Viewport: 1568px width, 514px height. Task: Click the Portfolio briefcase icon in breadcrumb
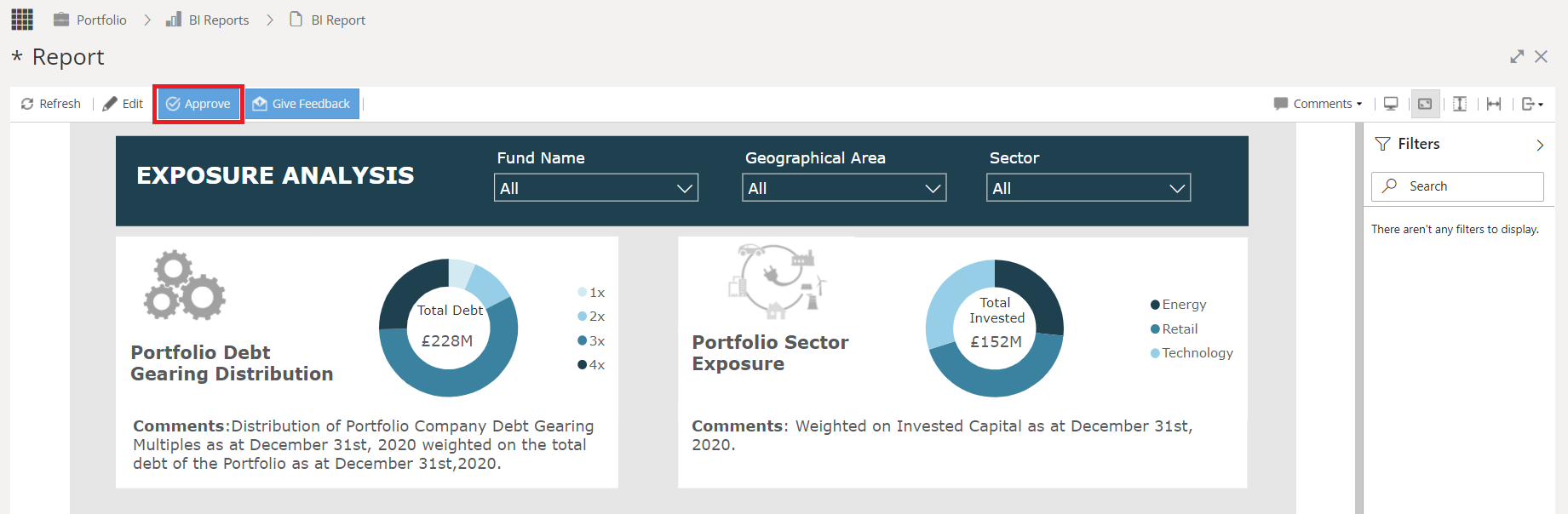coord(61,20)
